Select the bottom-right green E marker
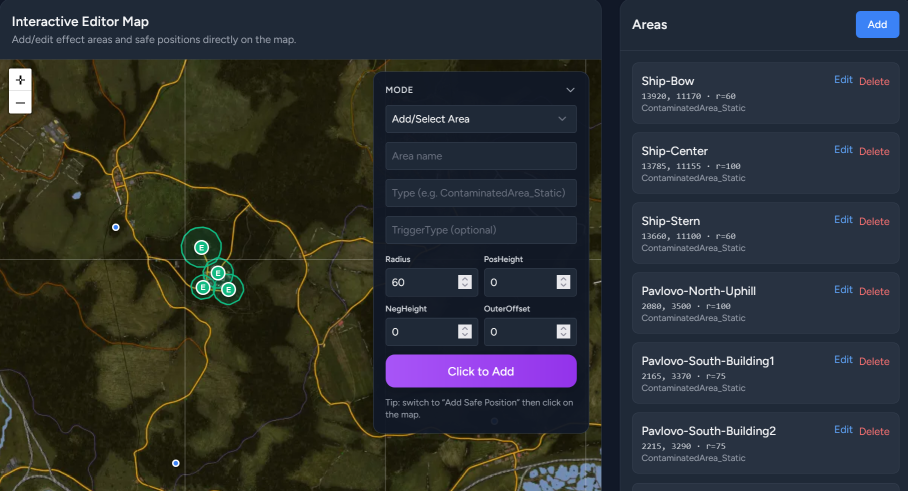This screenshot has height=491, width=908. coord(229,289)
